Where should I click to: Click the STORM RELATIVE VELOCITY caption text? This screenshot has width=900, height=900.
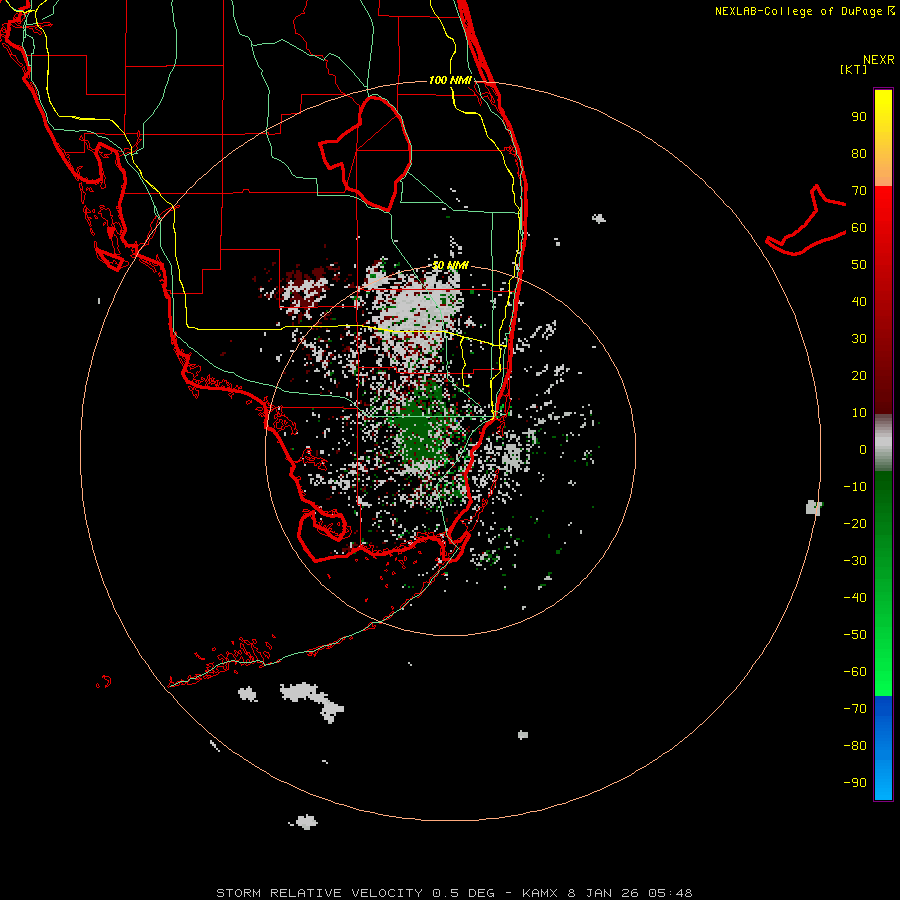click(x=319, y=893)
